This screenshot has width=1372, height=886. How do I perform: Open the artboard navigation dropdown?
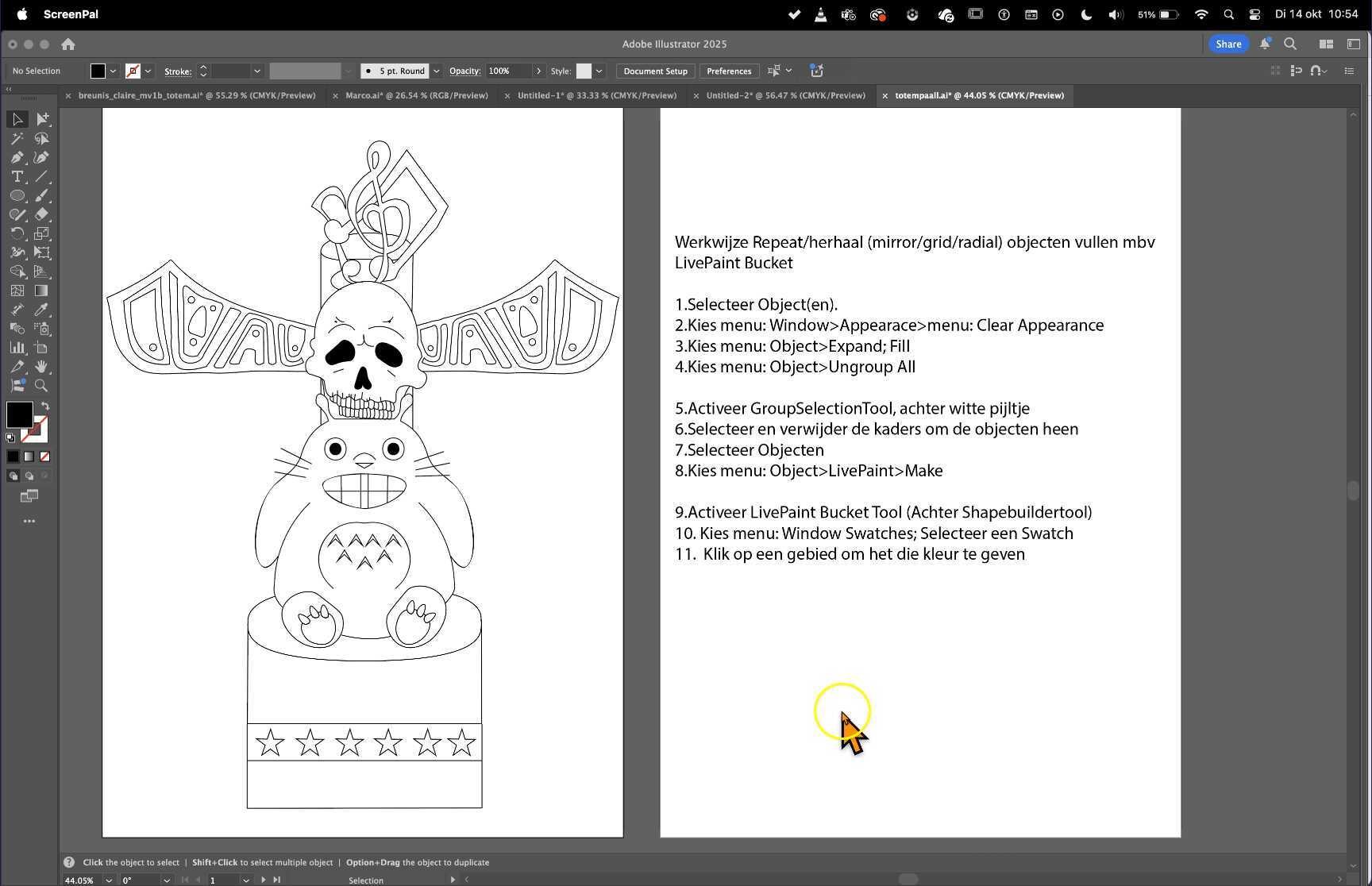tap(246, 880)
